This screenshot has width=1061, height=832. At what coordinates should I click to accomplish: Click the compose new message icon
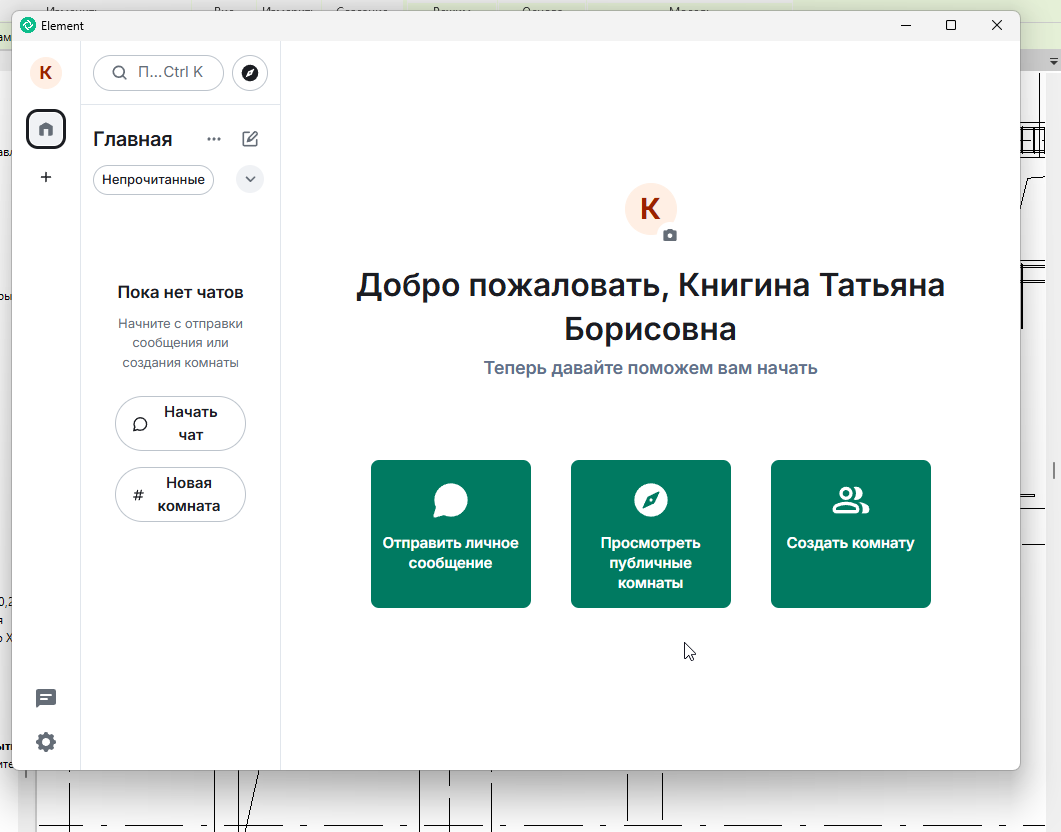point(250,139)
